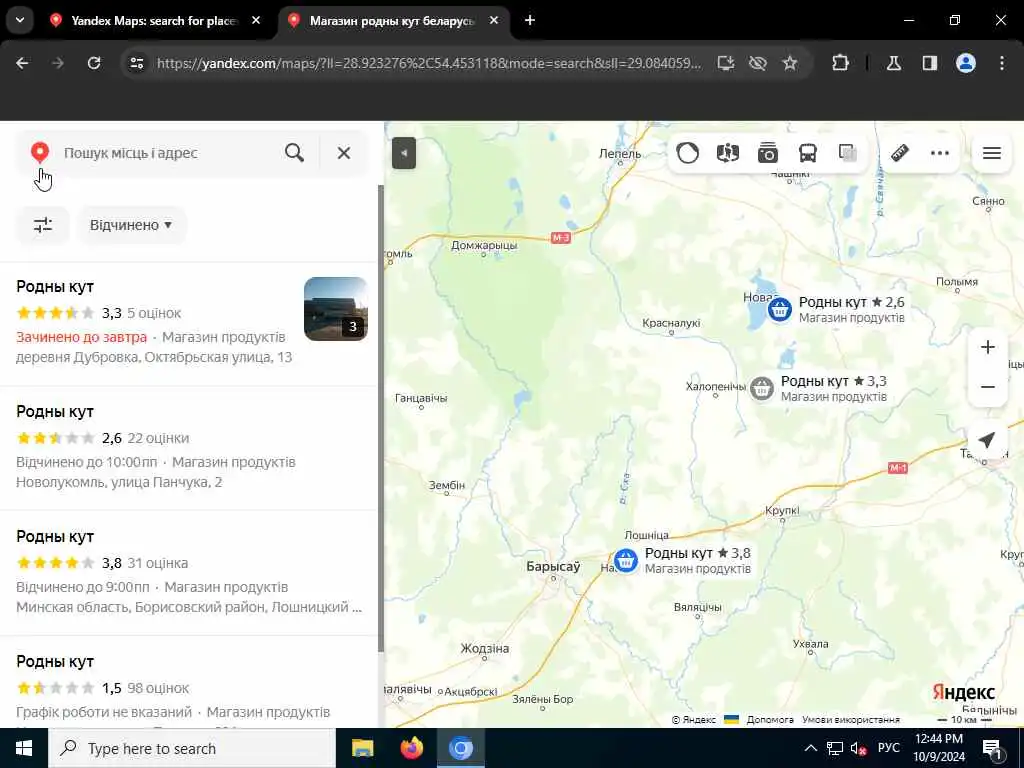Screen dimensions: 1024x768
Task: Open the hamburger main menu on map
Action: tap(991, 153)
